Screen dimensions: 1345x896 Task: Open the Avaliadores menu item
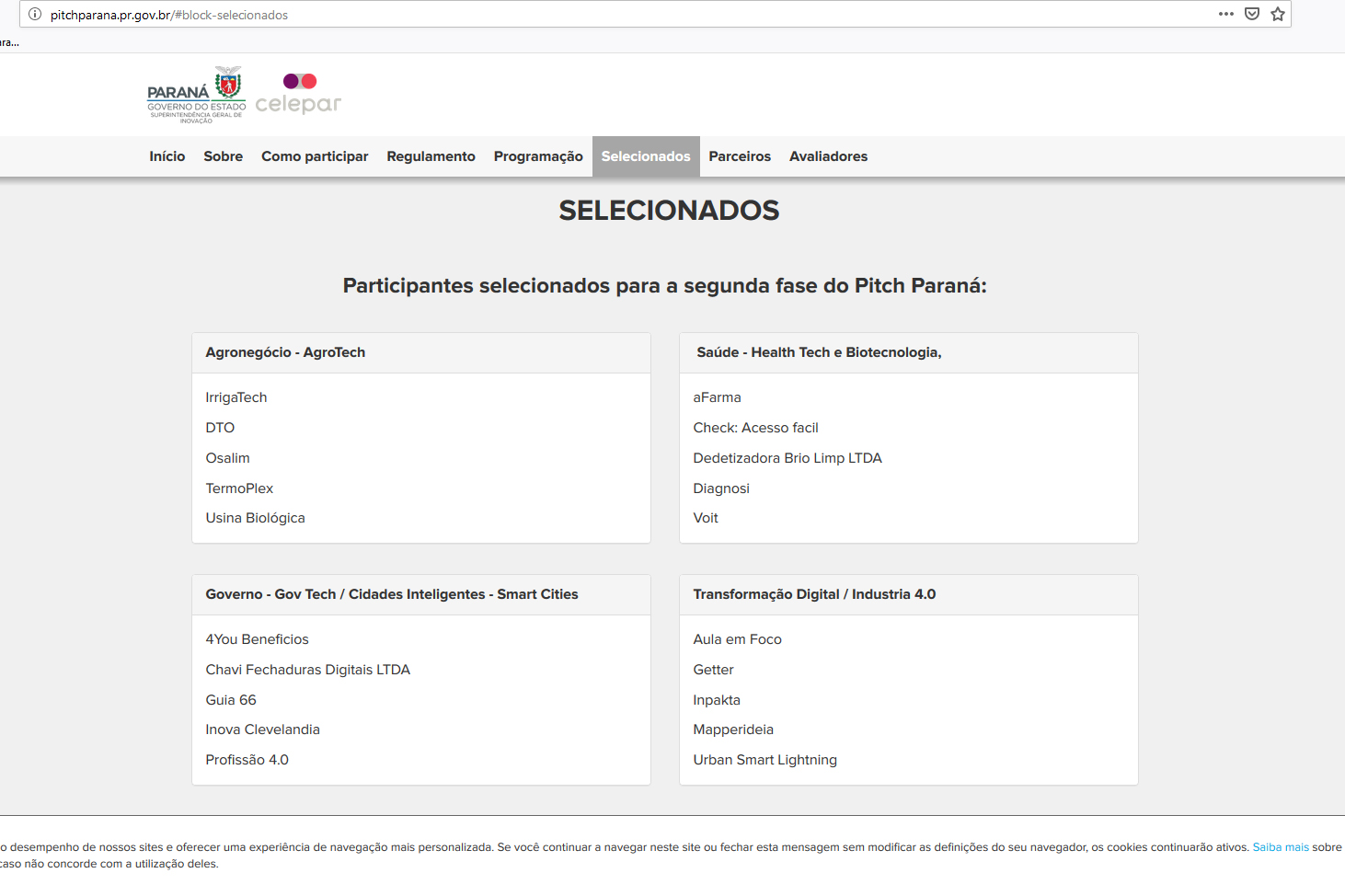point(828,156)
